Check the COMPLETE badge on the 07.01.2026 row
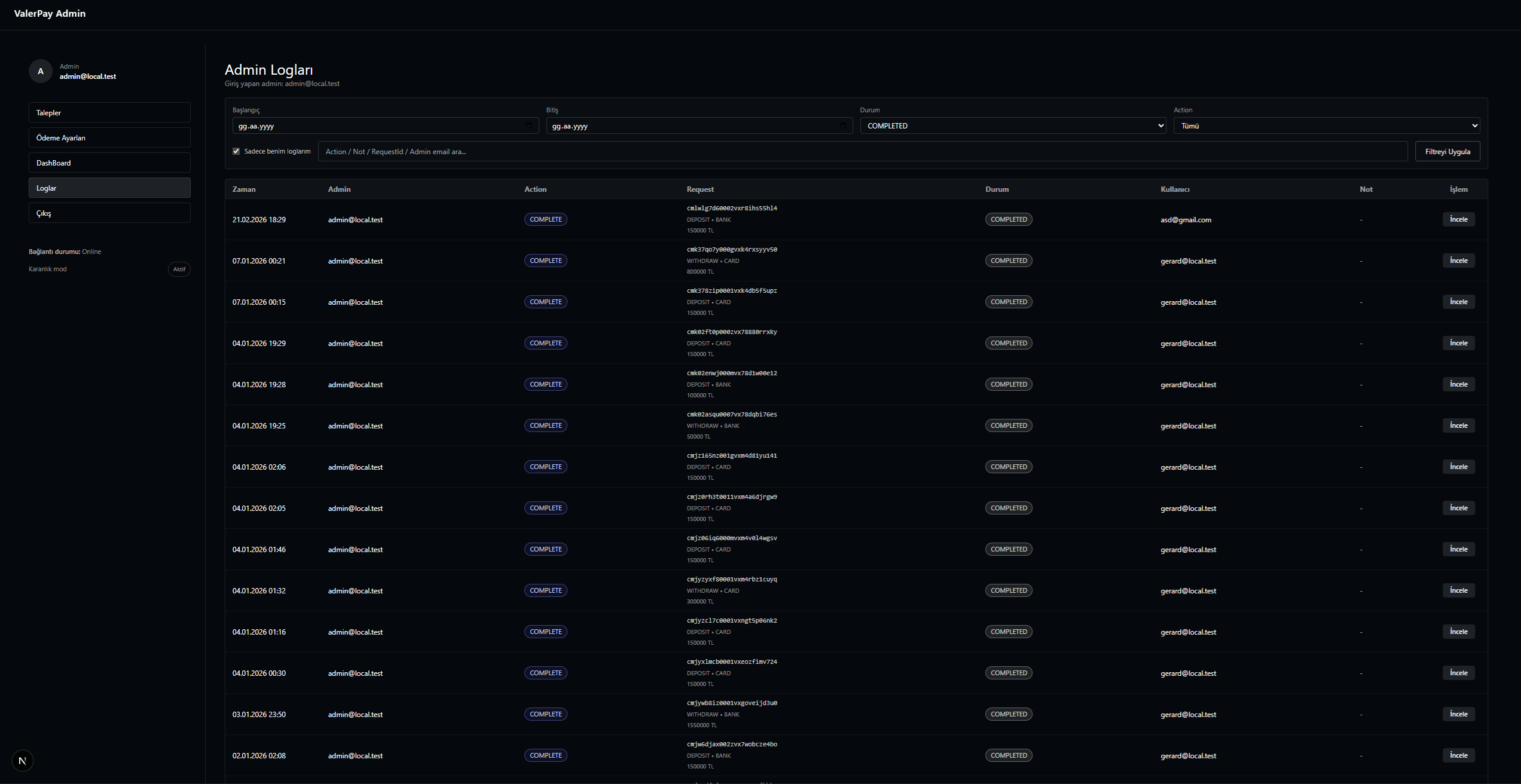The width and height of the screenshot is (1521, 784). [545, 260]
